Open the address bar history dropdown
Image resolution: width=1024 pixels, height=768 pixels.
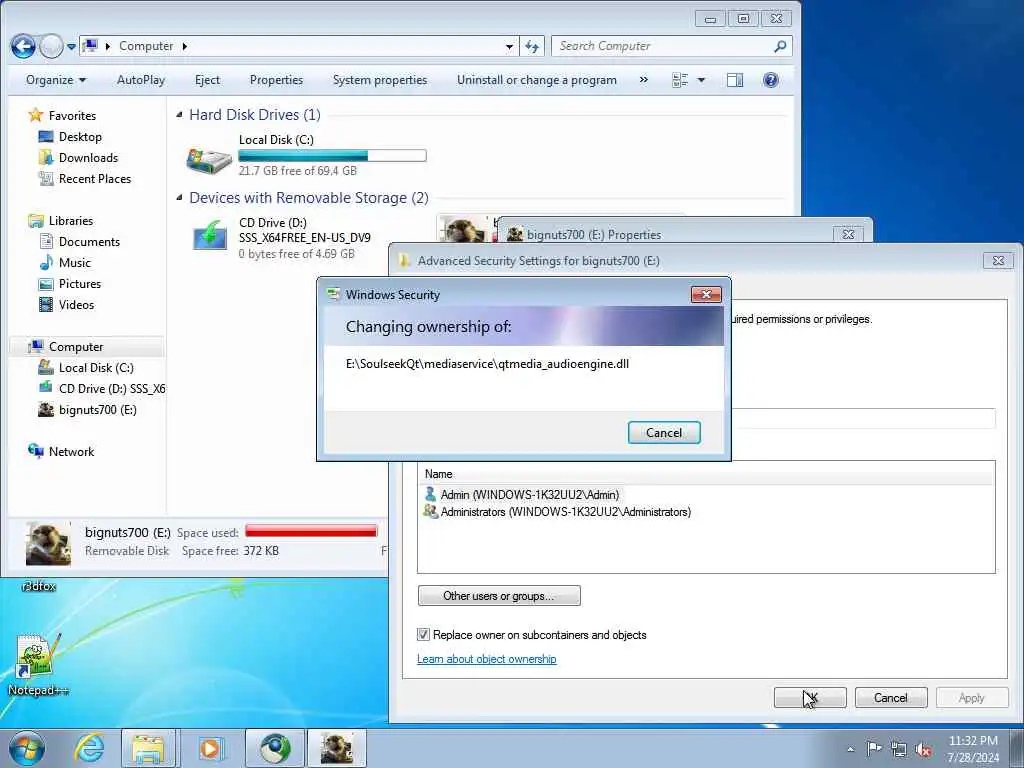[x=509, y=46]
